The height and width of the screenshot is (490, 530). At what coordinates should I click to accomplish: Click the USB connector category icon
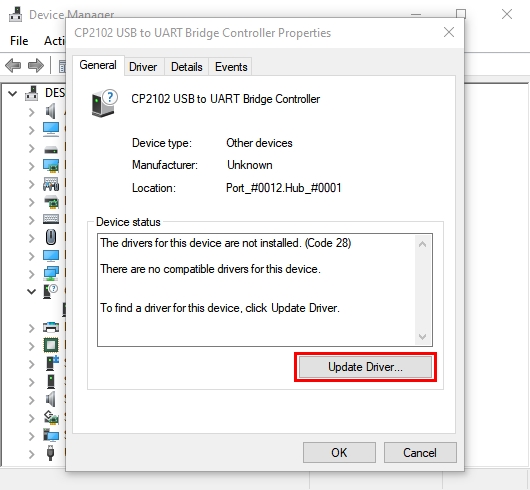tap(51, 453)
